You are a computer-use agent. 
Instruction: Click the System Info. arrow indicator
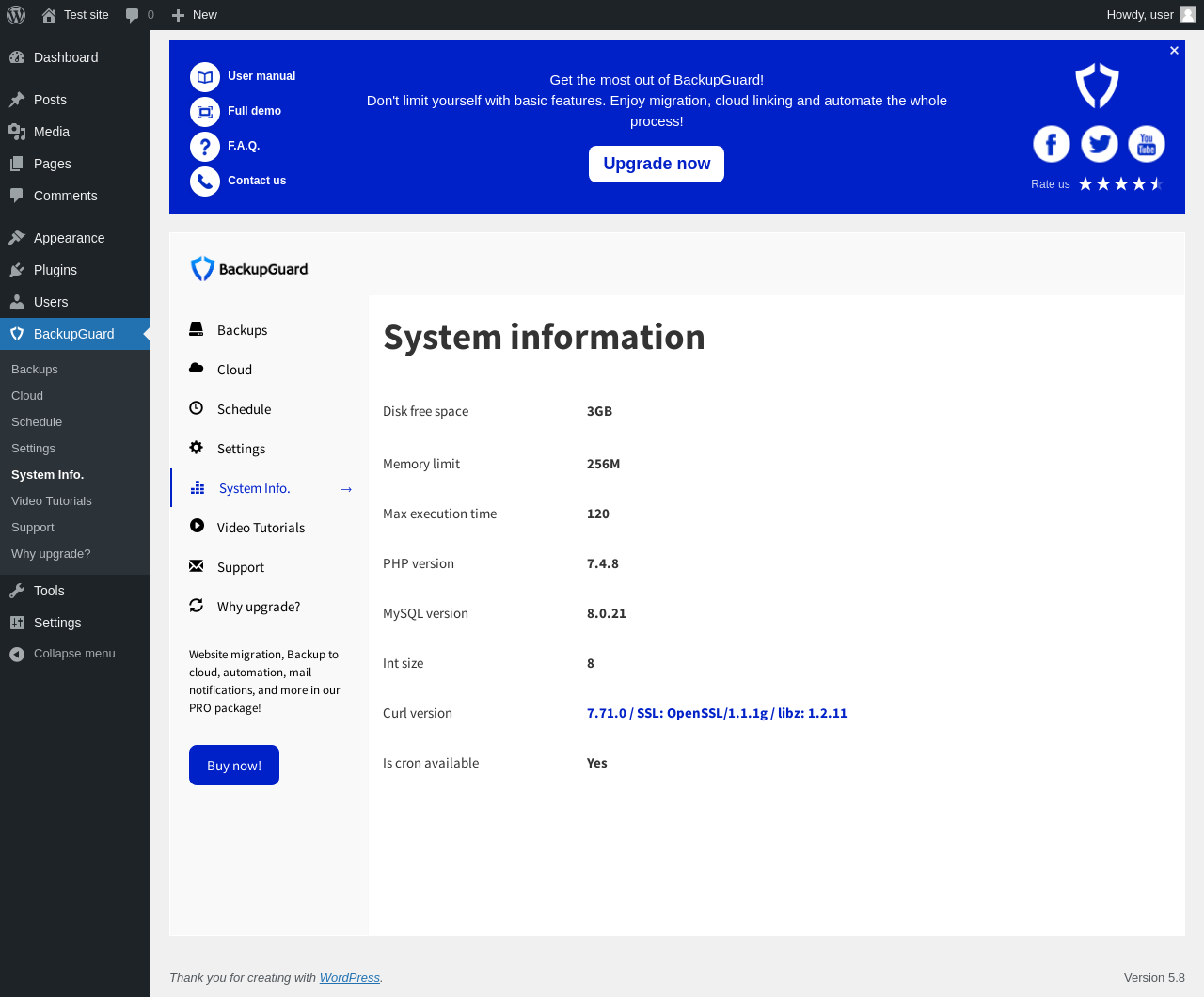[x=346, y=489]
